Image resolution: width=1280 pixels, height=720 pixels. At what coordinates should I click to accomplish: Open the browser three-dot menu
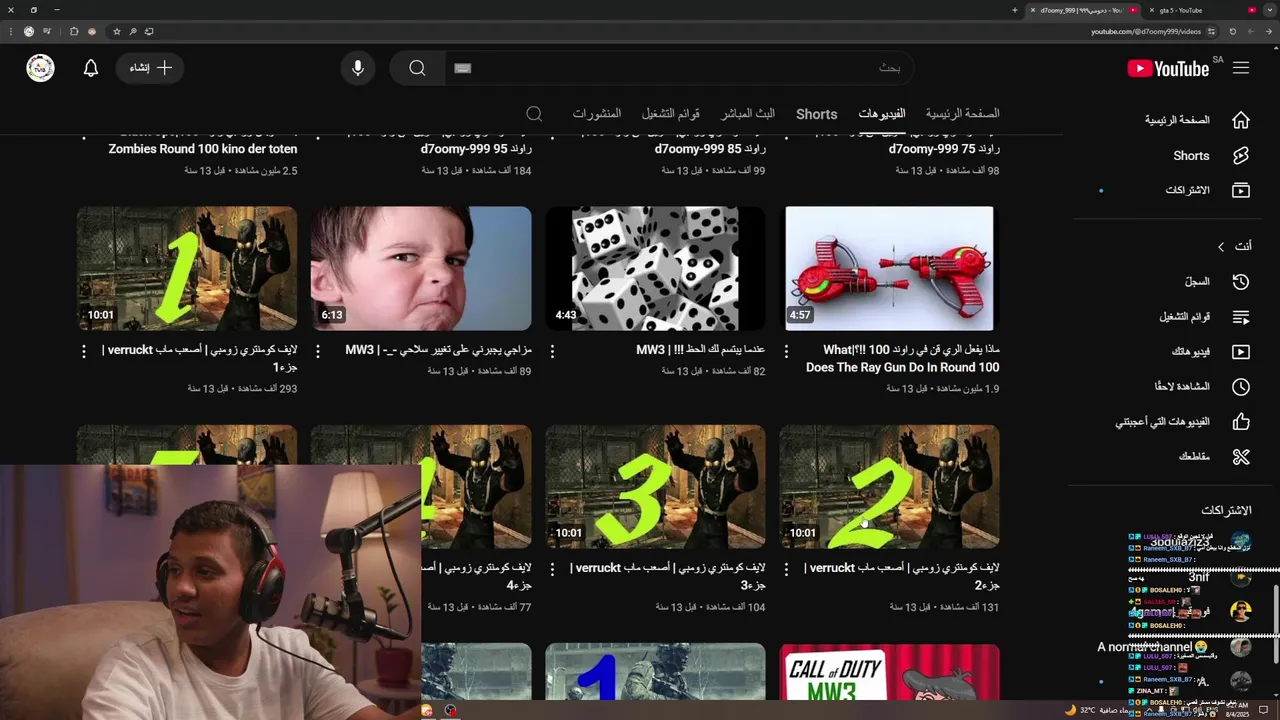[x=9, y=31]
